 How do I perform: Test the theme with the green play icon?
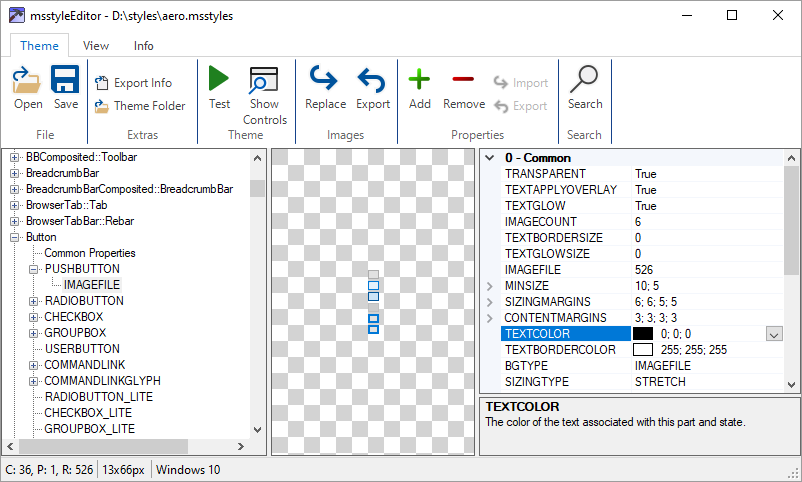(x=219, y=88)
